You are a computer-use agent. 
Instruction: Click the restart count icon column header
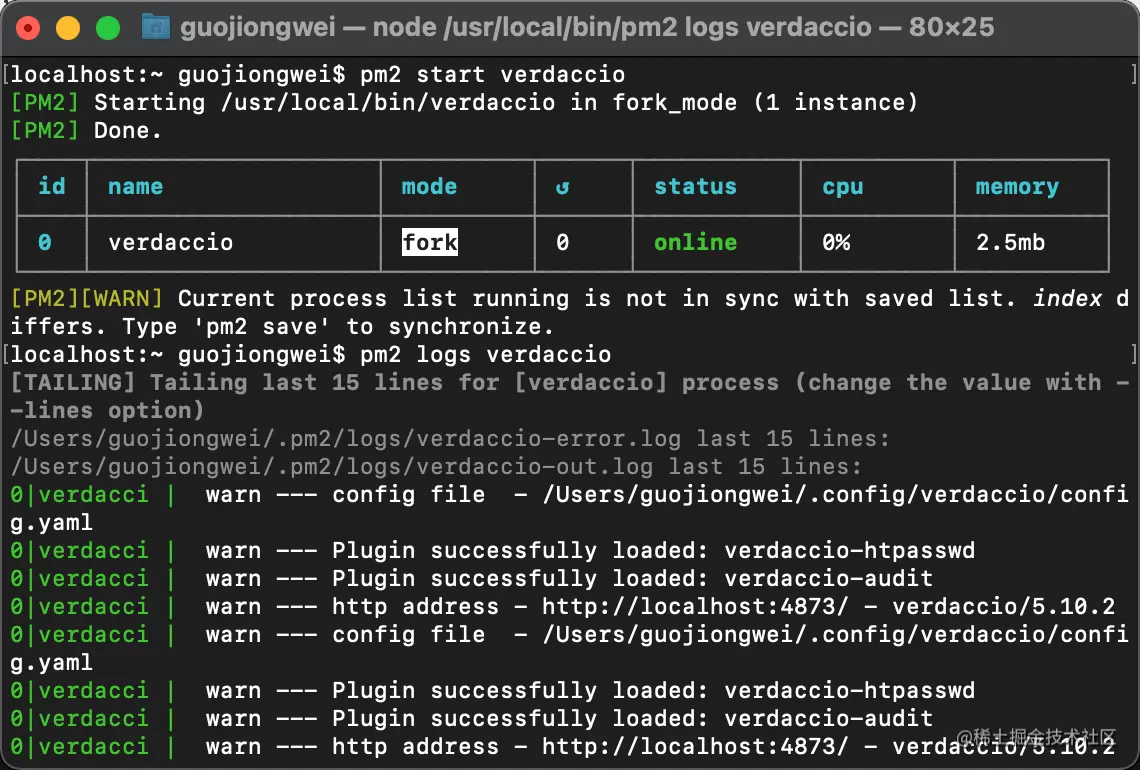tap(562, 188)
